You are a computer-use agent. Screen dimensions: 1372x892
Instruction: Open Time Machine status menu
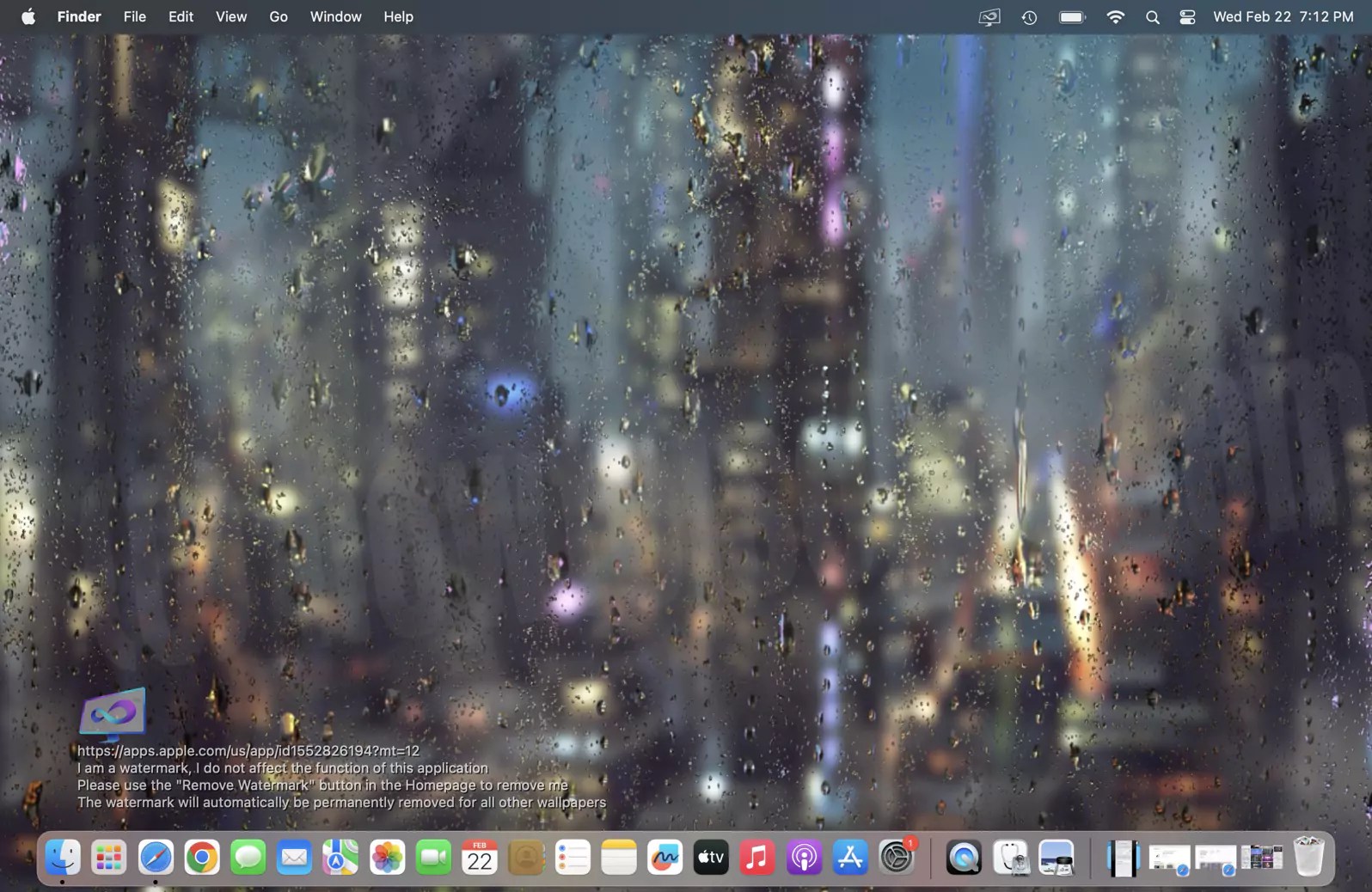pos(1029,17)
